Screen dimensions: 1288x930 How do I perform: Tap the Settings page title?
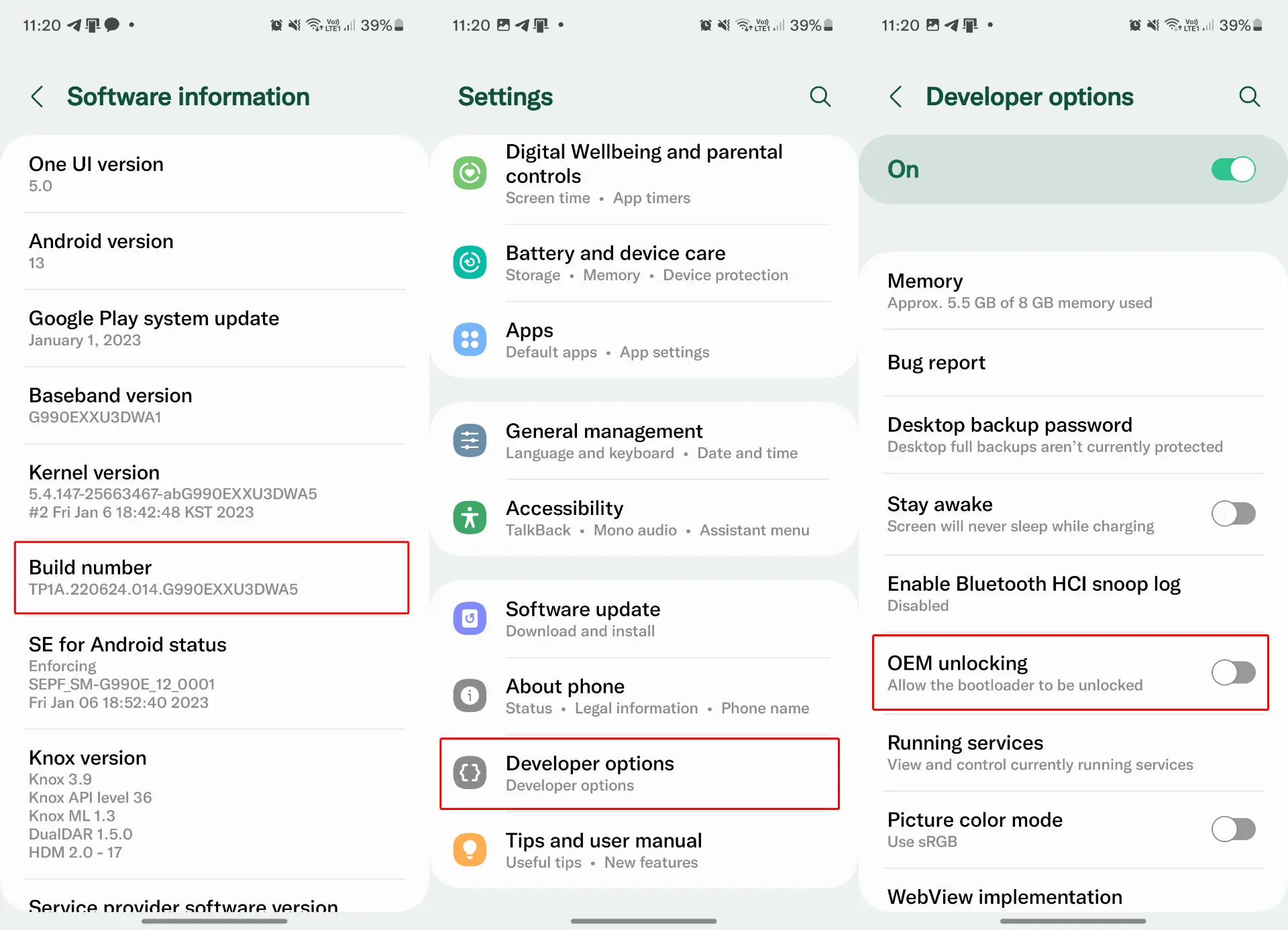click(x=505, y=97)
